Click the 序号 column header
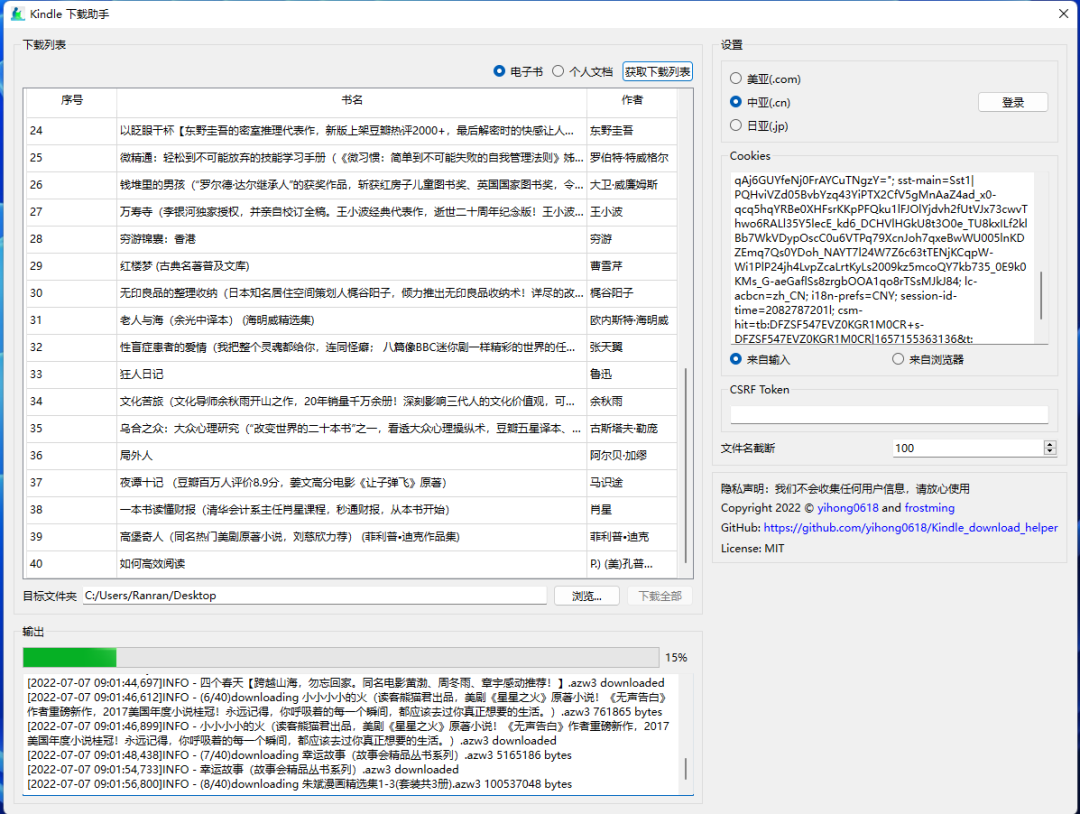This screenshot has height=814, width=1080. pos(72,100)
